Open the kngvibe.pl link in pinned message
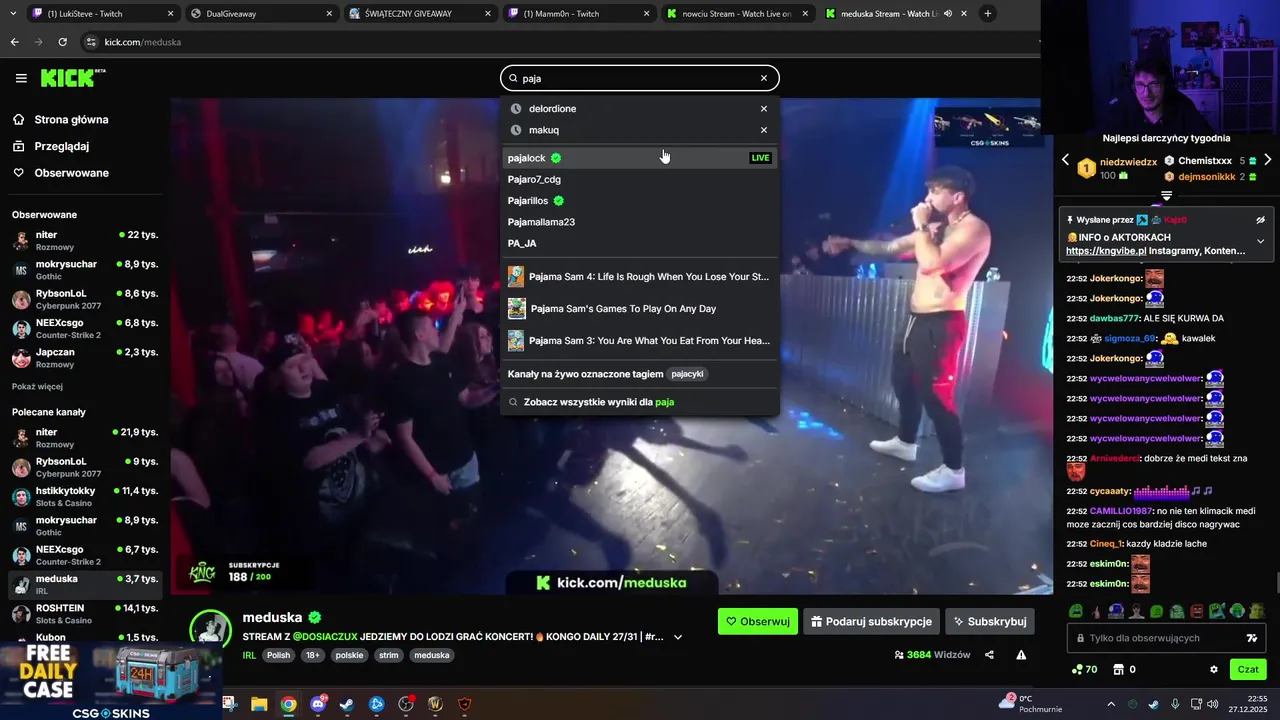Screen dimensions: 1280x720 point(1105,251)
